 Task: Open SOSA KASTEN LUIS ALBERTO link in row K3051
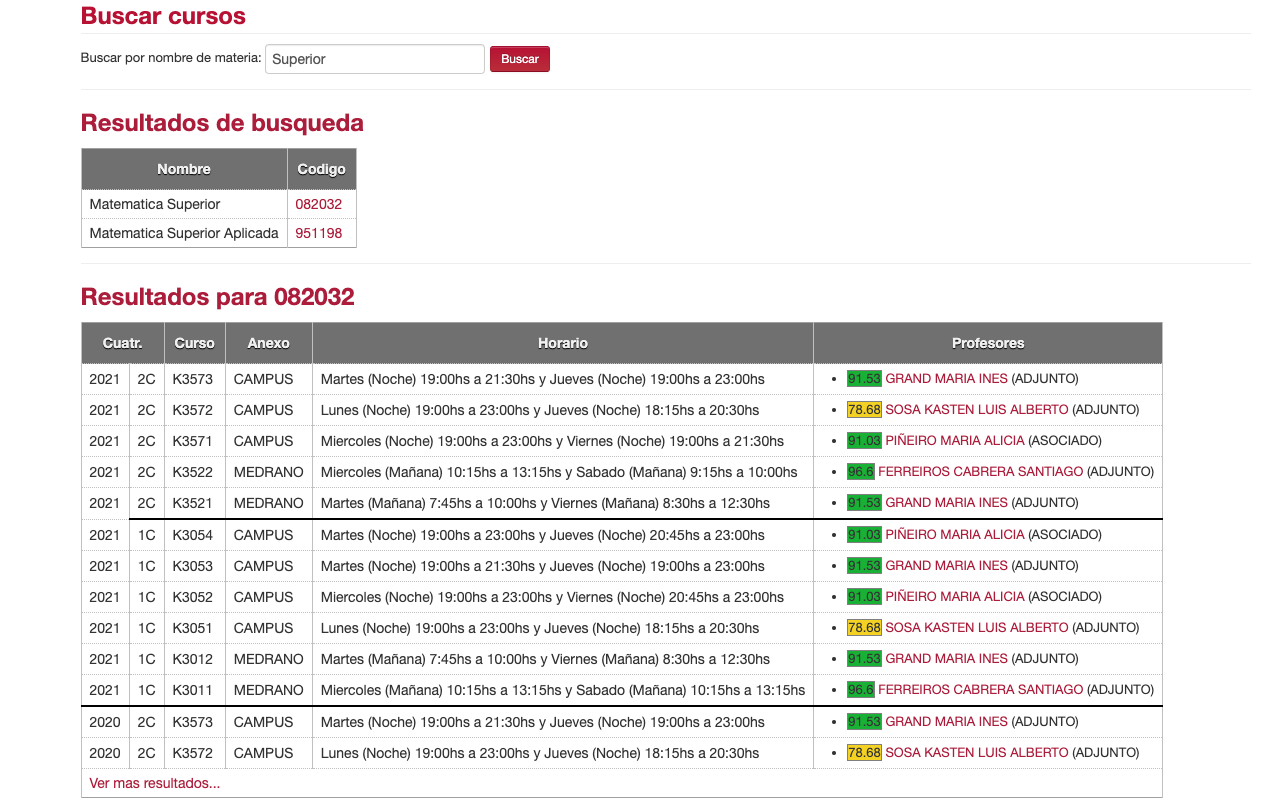[975, 627]
